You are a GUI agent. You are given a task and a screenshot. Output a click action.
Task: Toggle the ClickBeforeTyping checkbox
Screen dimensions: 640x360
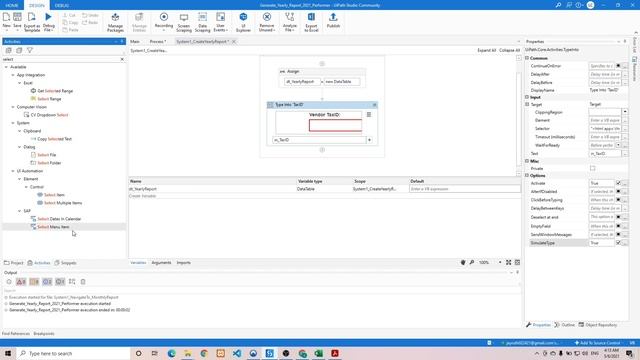(618, 200)
